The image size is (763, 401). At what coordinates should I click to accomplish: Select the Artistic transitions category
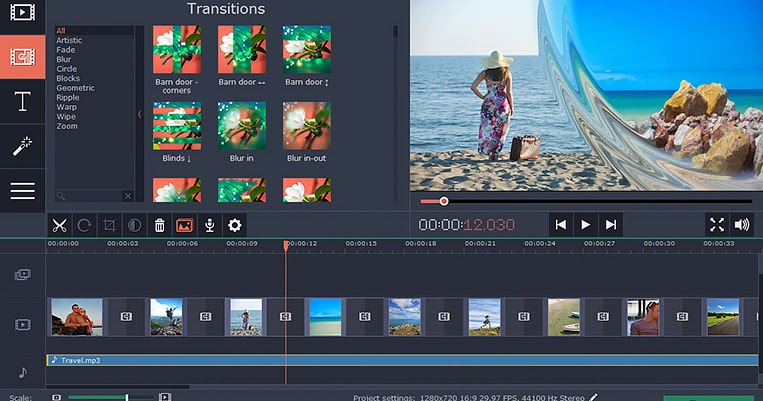(x=69, y=40)
